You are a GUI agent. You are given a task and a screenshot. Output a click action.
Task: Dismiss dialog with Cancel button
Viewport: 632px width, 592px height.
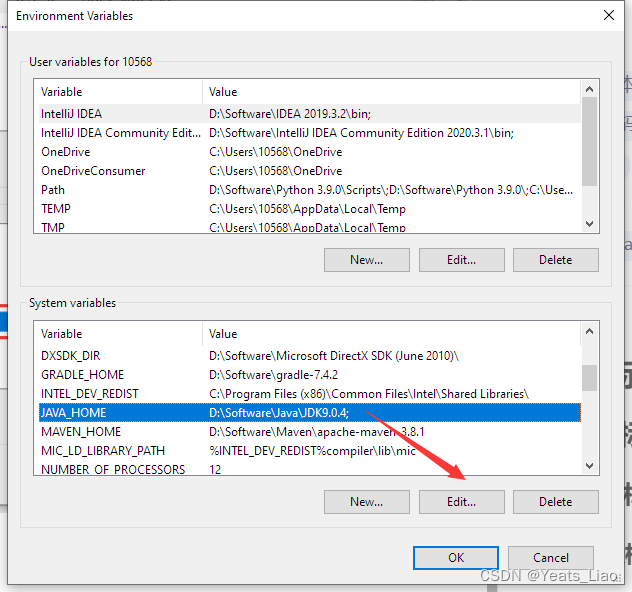click(x=551, y=558)
